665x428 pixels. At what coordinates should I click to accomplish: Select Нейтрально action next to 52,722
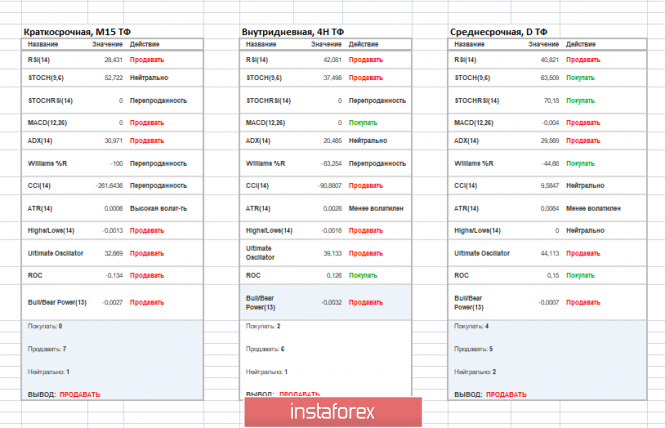coord(149,78)
